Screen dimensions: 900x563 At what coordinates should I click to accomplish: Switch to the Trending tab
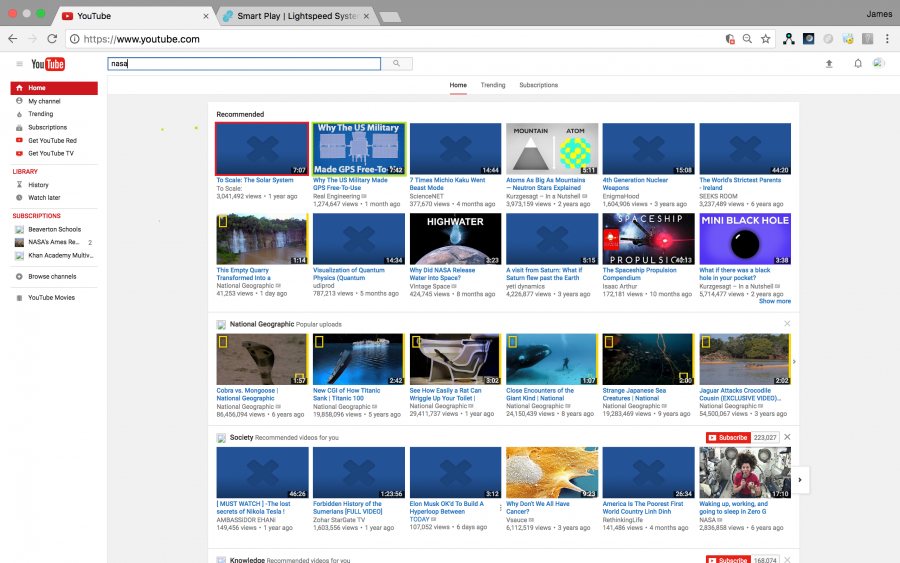(x=493, y=85)
